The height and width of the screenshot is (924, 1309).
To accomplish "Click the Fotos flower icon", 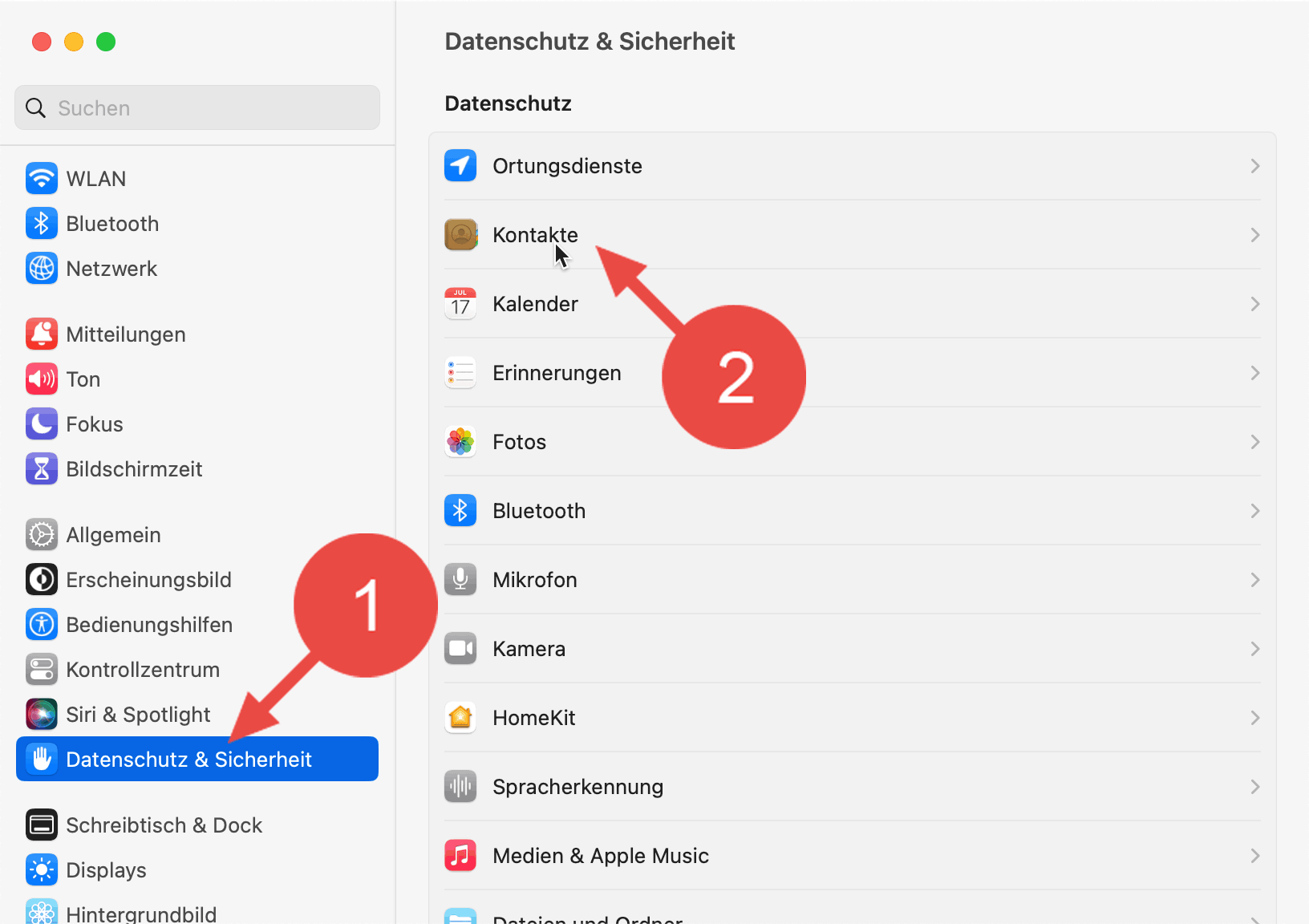I will click(x=460, y=442).
